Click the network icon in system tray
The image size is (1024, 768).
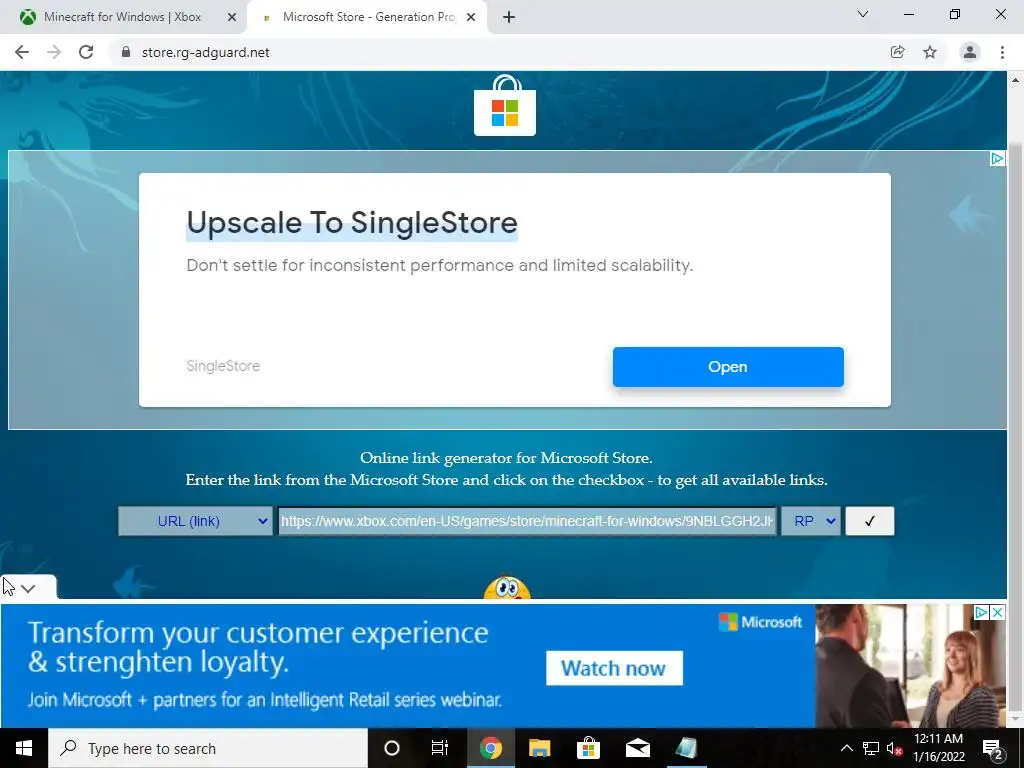tap(871, 748)
